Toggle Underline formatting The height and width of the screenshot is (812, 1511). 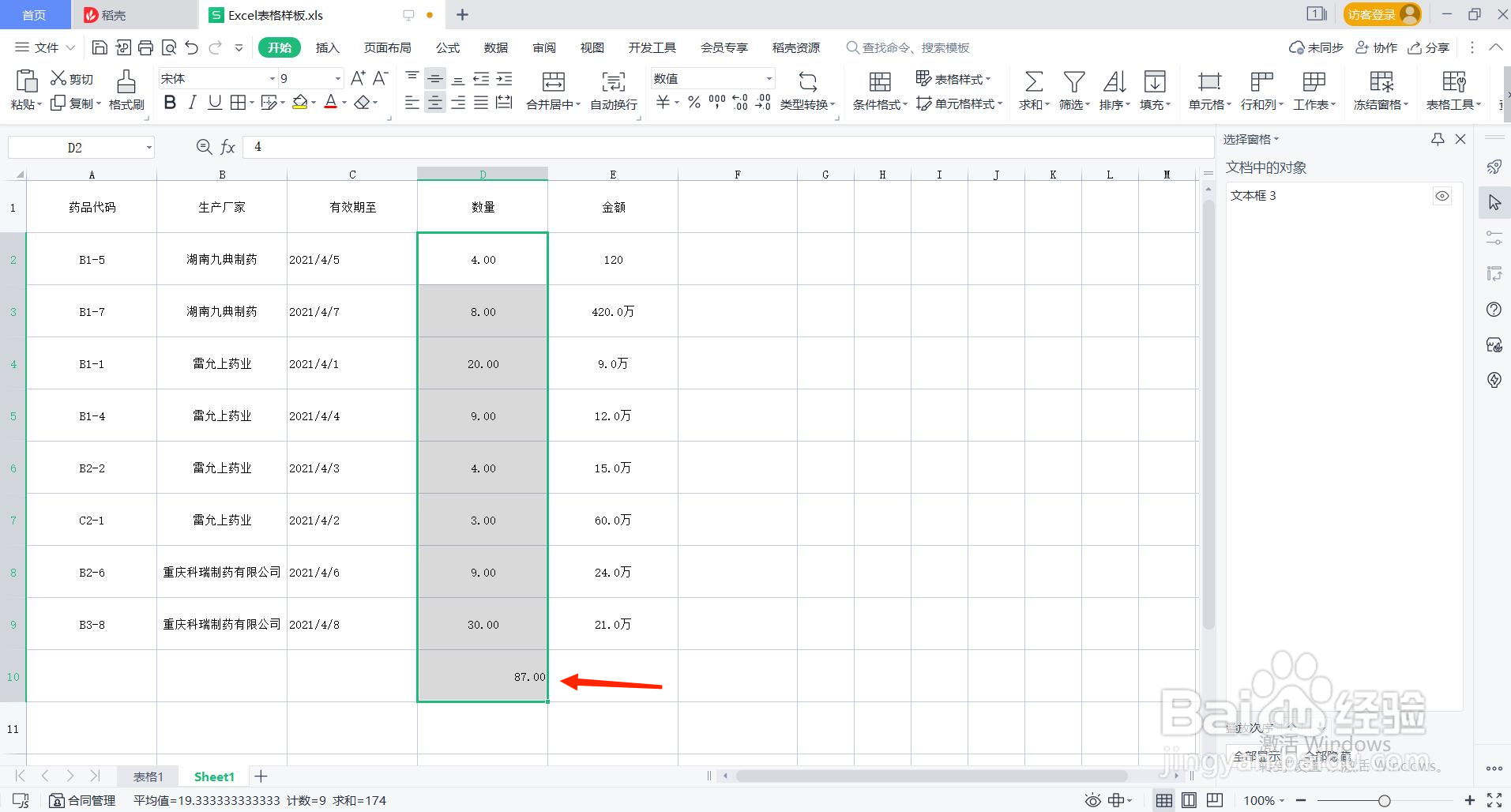pyautogui.click(x=214, y=103)
